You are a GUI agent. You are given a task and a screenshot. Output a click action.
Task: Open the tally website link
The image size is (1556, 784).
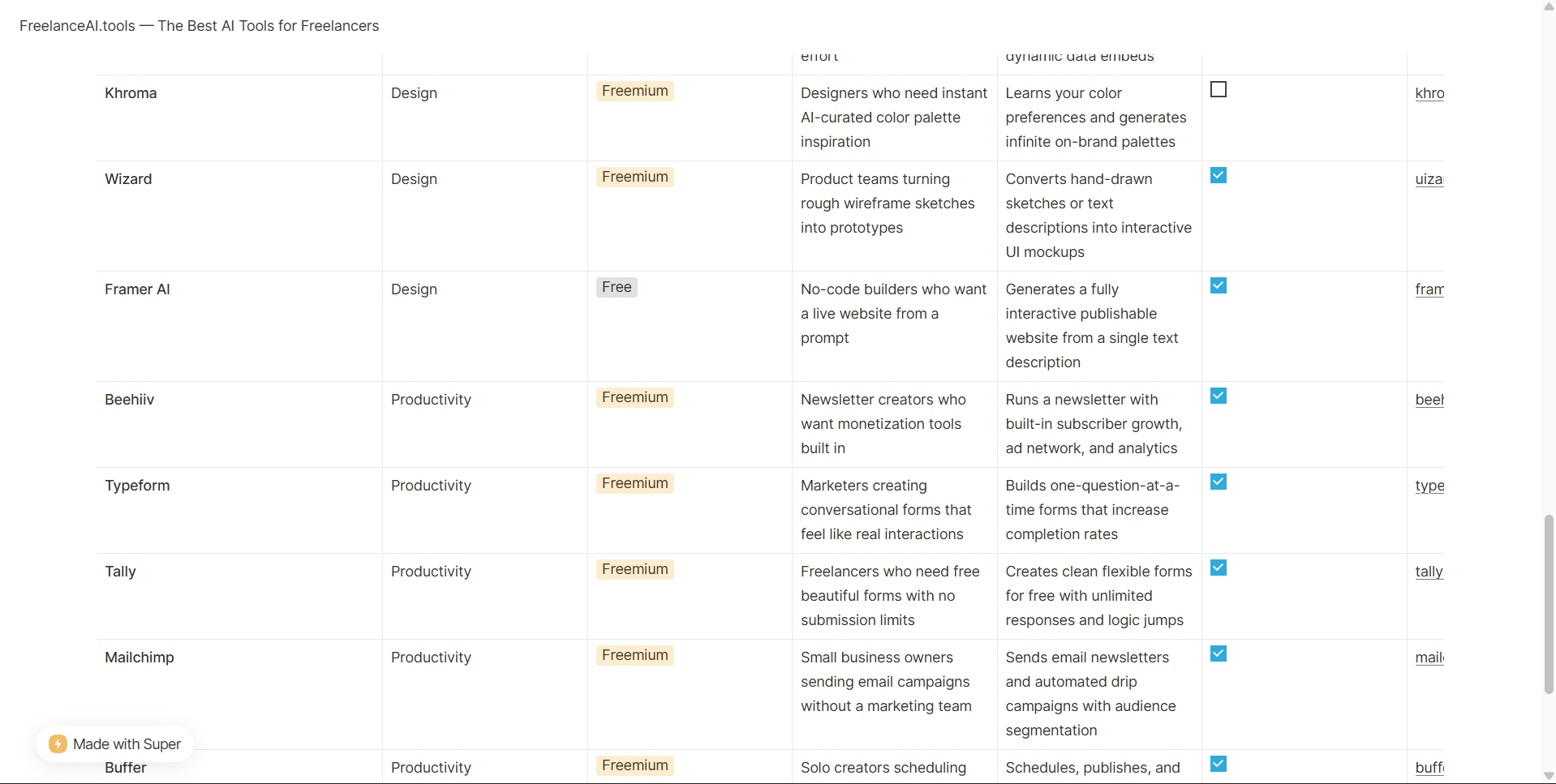click(1430, 572)
